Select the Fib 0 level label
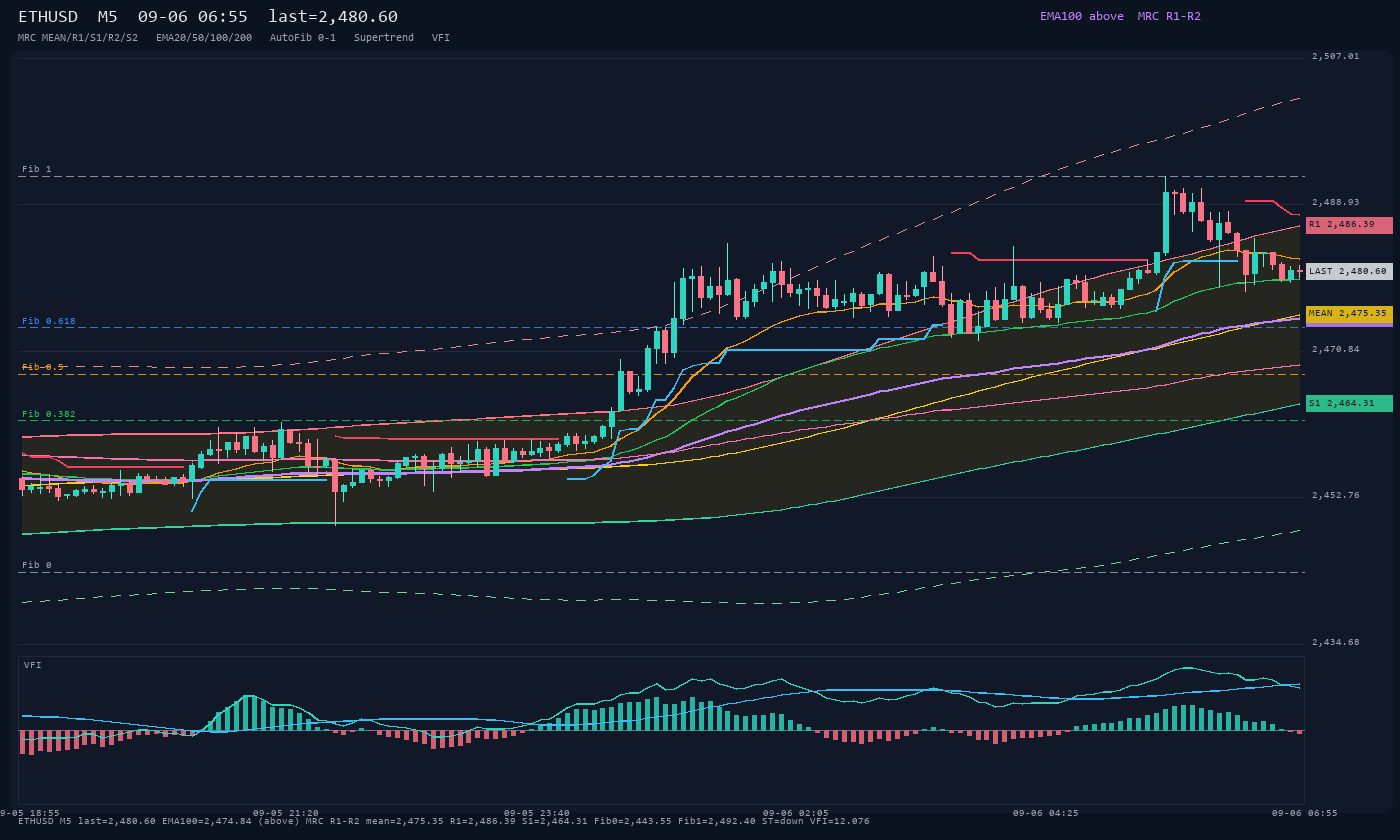 point(37,565)
